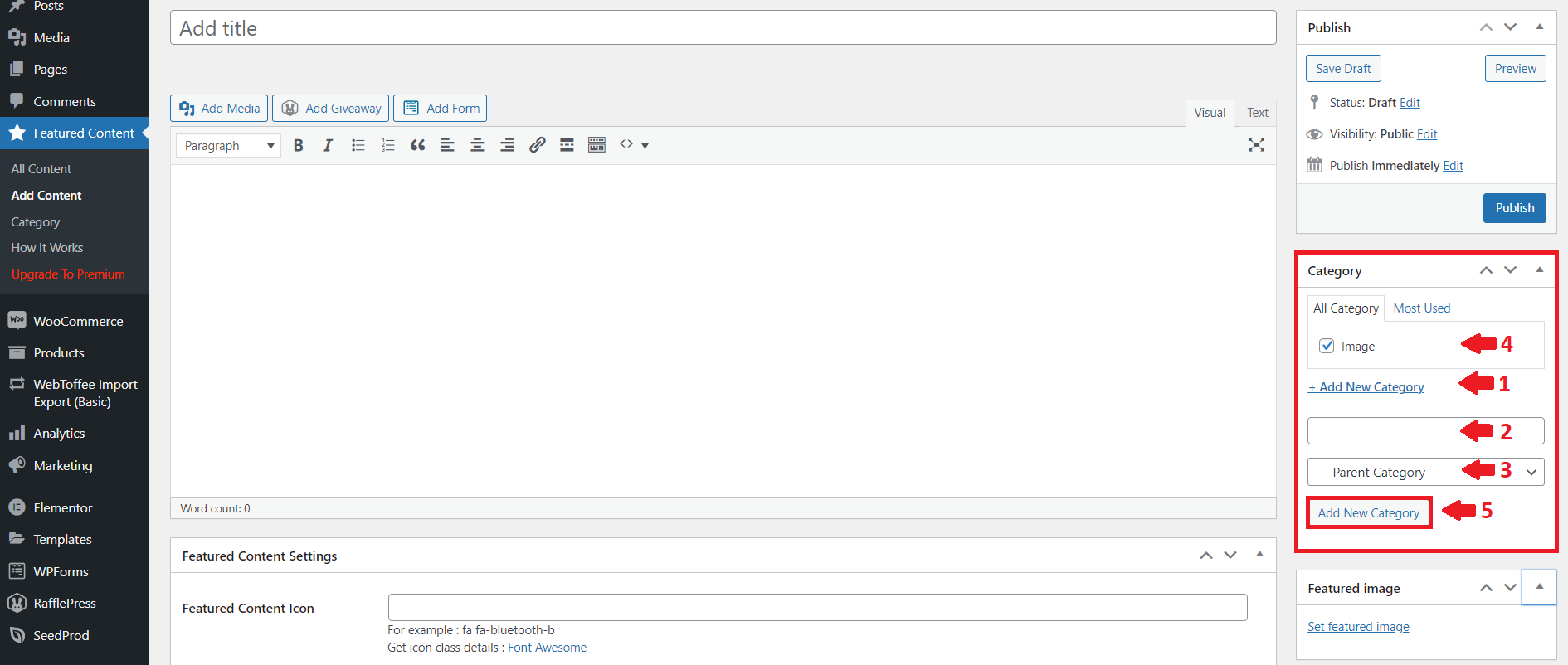Click Set featured image link

pos(1358,627)
